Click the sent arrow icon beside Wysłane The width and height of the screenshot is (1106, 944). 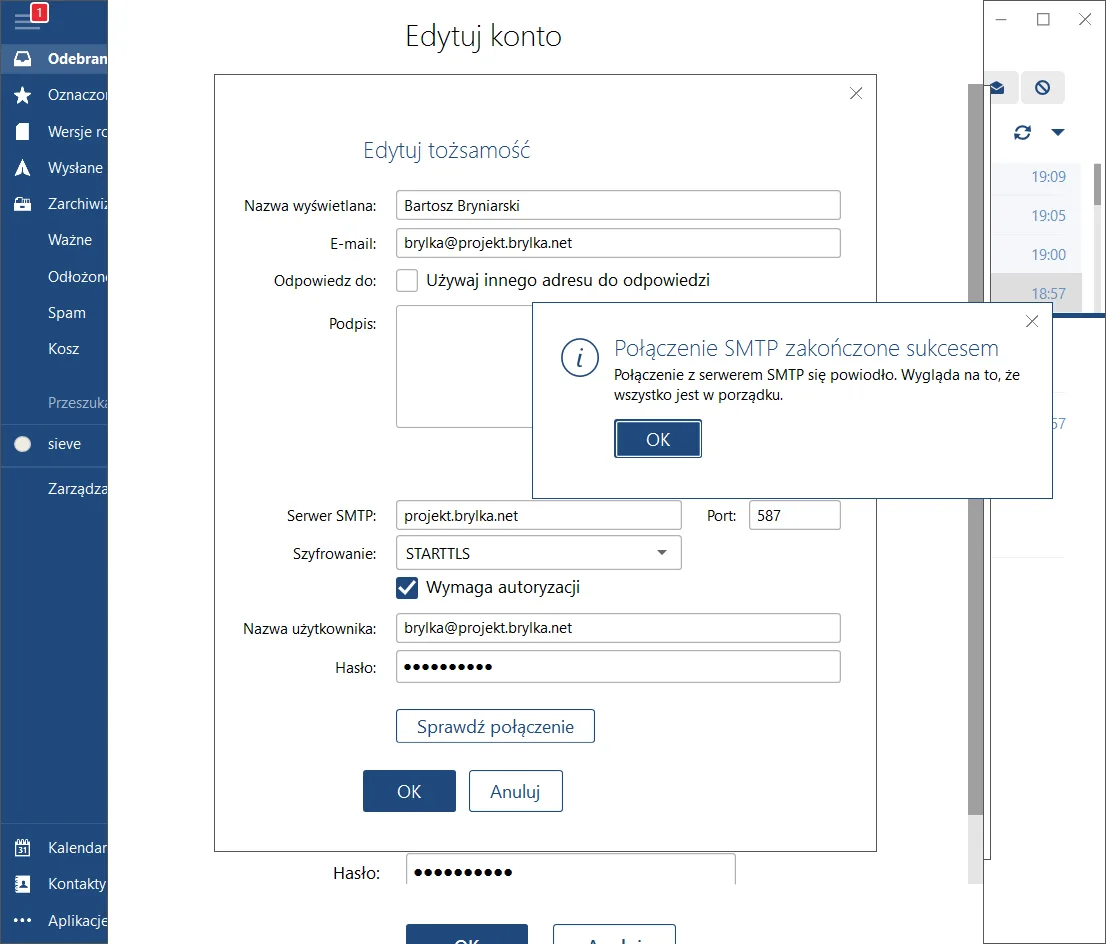[x=23, y=168]
